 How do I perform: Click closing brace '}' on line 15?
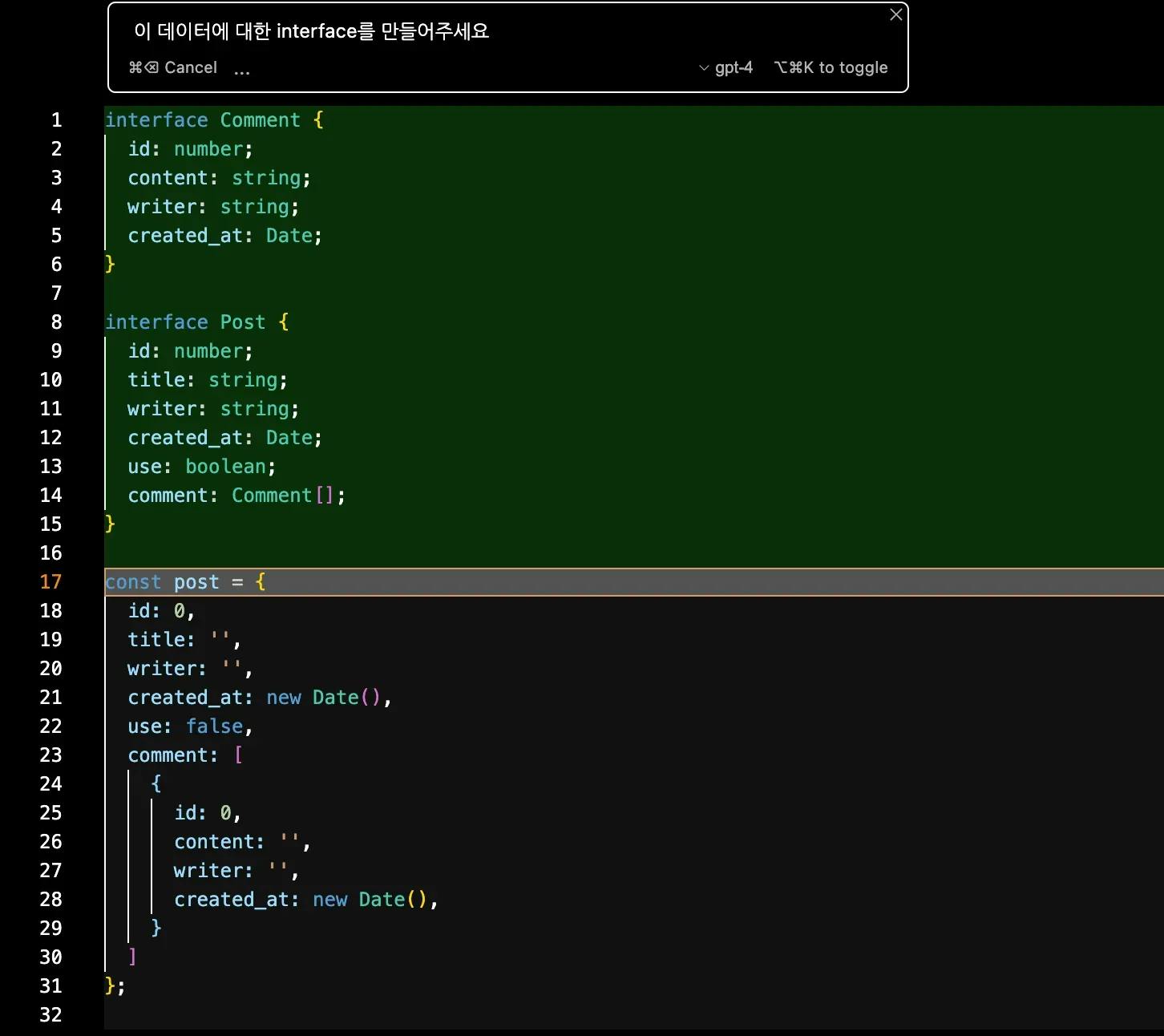tap(111, 524)
